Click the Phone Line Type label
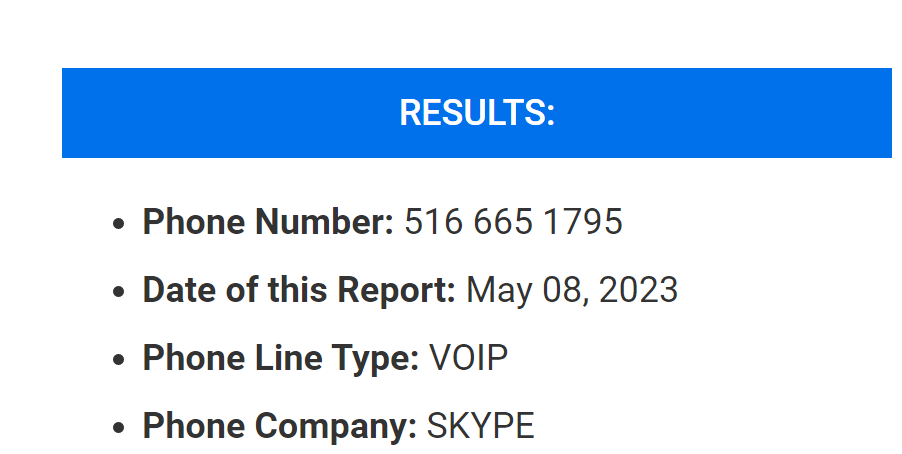The height and width of the screenshot is (454, 902). click(281, 358)
